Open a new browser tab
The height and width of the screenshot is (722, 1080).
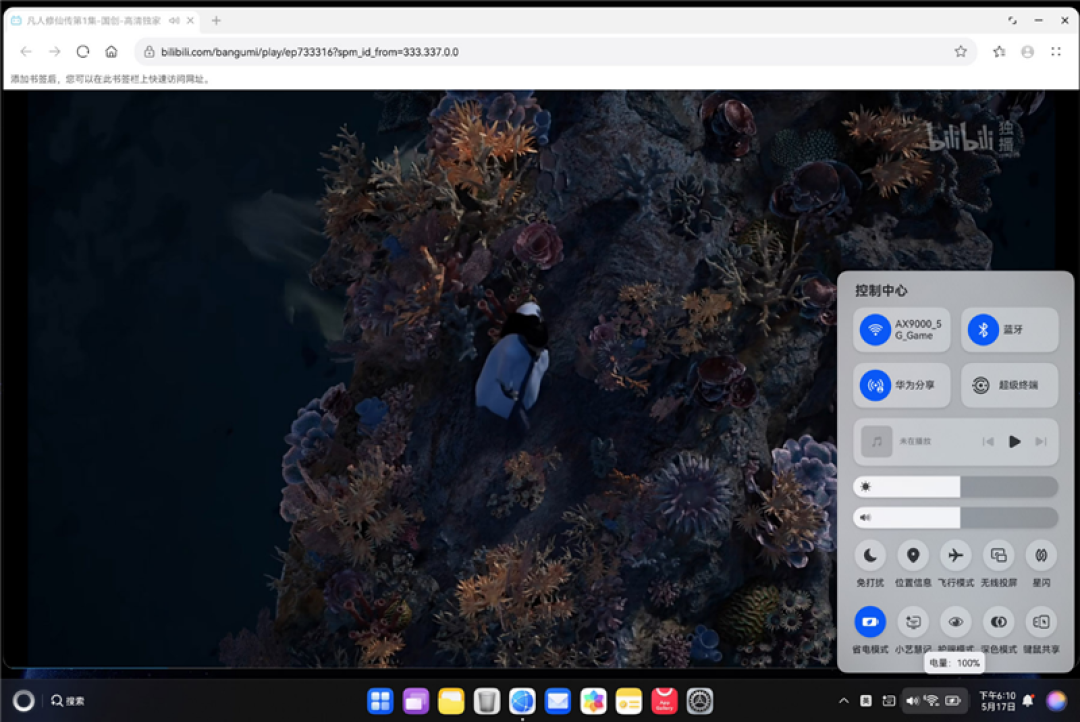pos(216,21)
